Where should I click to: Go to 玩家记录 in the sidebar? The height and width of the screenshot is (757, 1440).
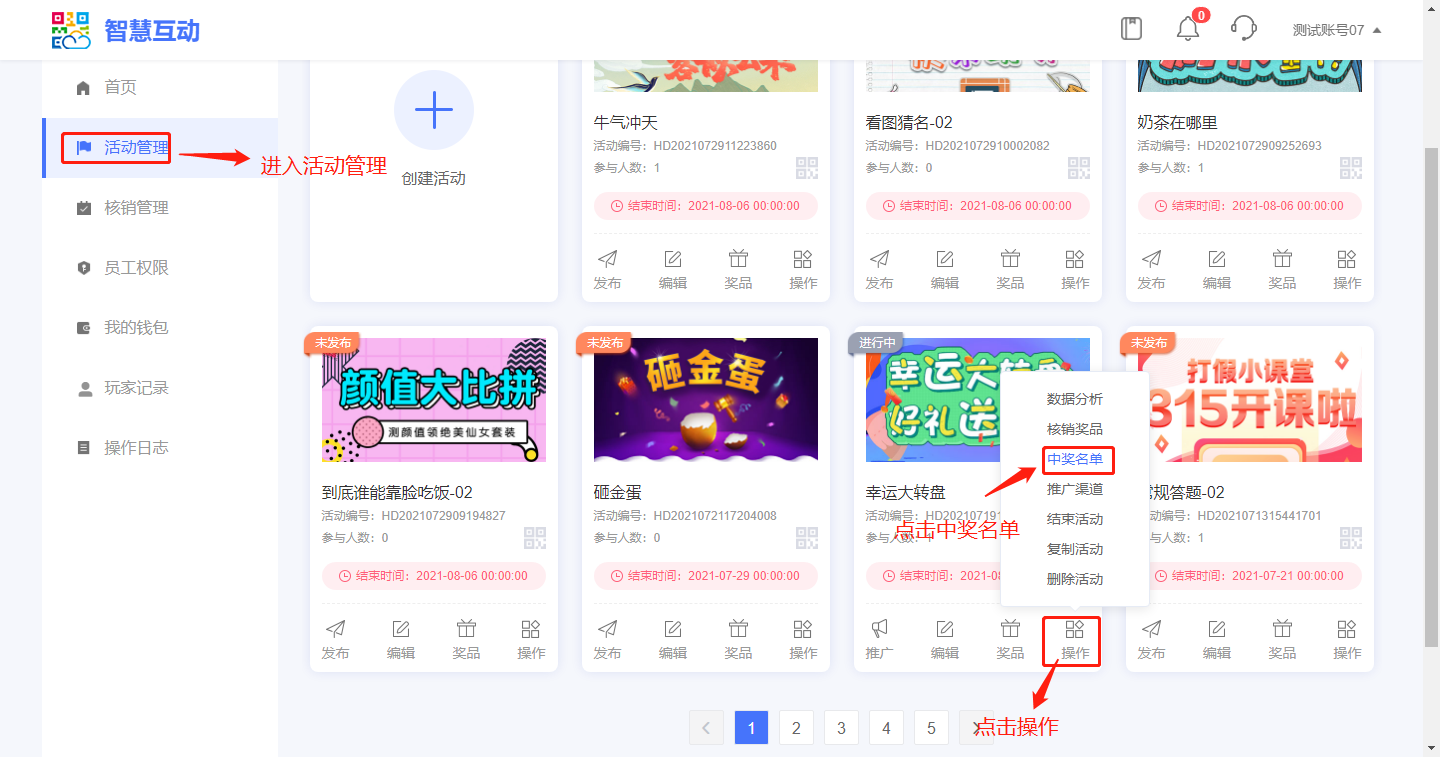pyautogui.click(x=136, y=388)
